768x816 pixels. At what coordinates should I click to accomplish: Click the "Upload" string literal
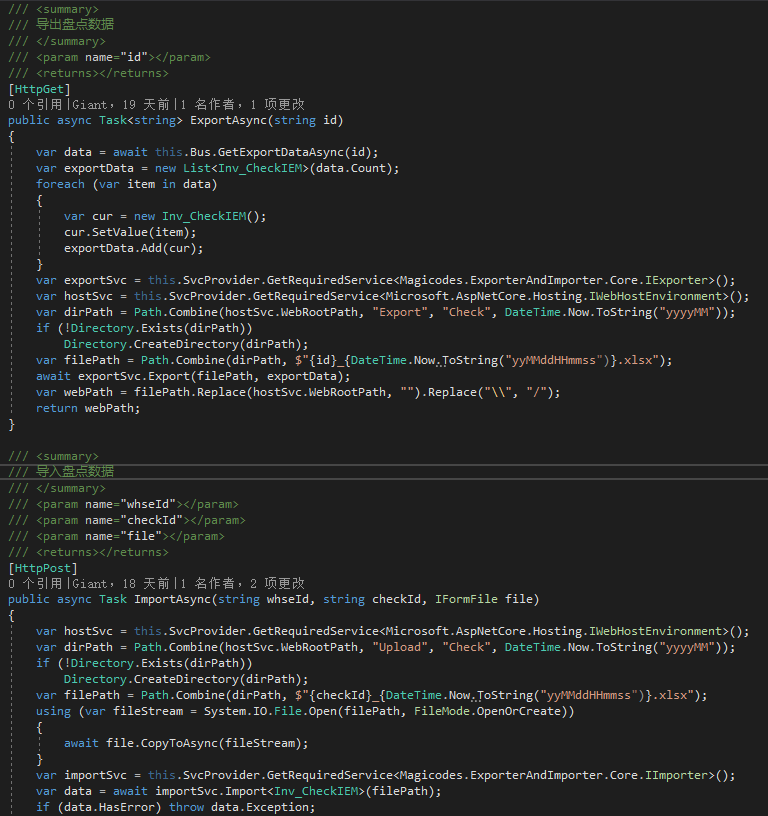(400, 647)
